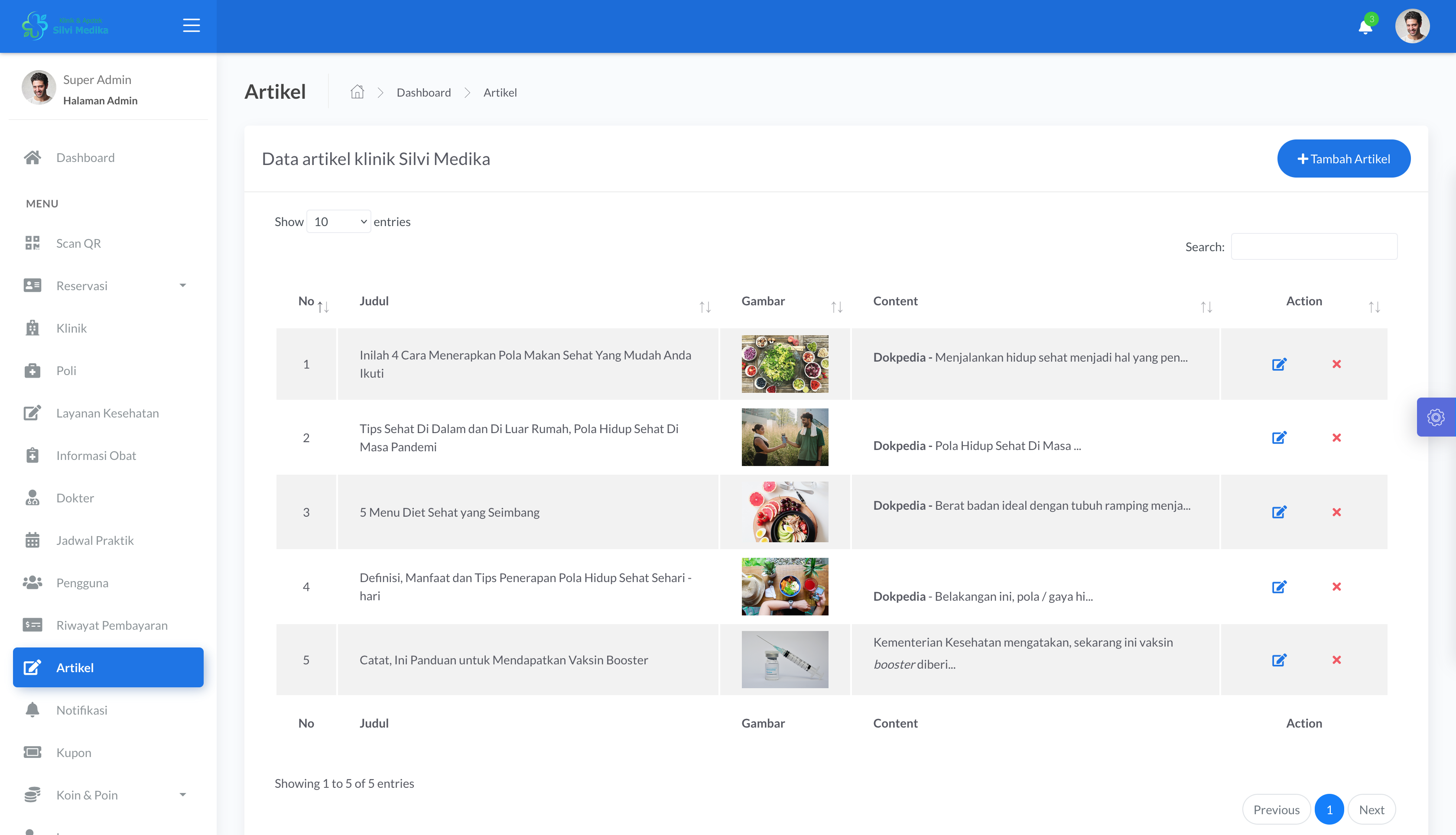
Task: Select the Artikel sidebar item
Action: 108,667
